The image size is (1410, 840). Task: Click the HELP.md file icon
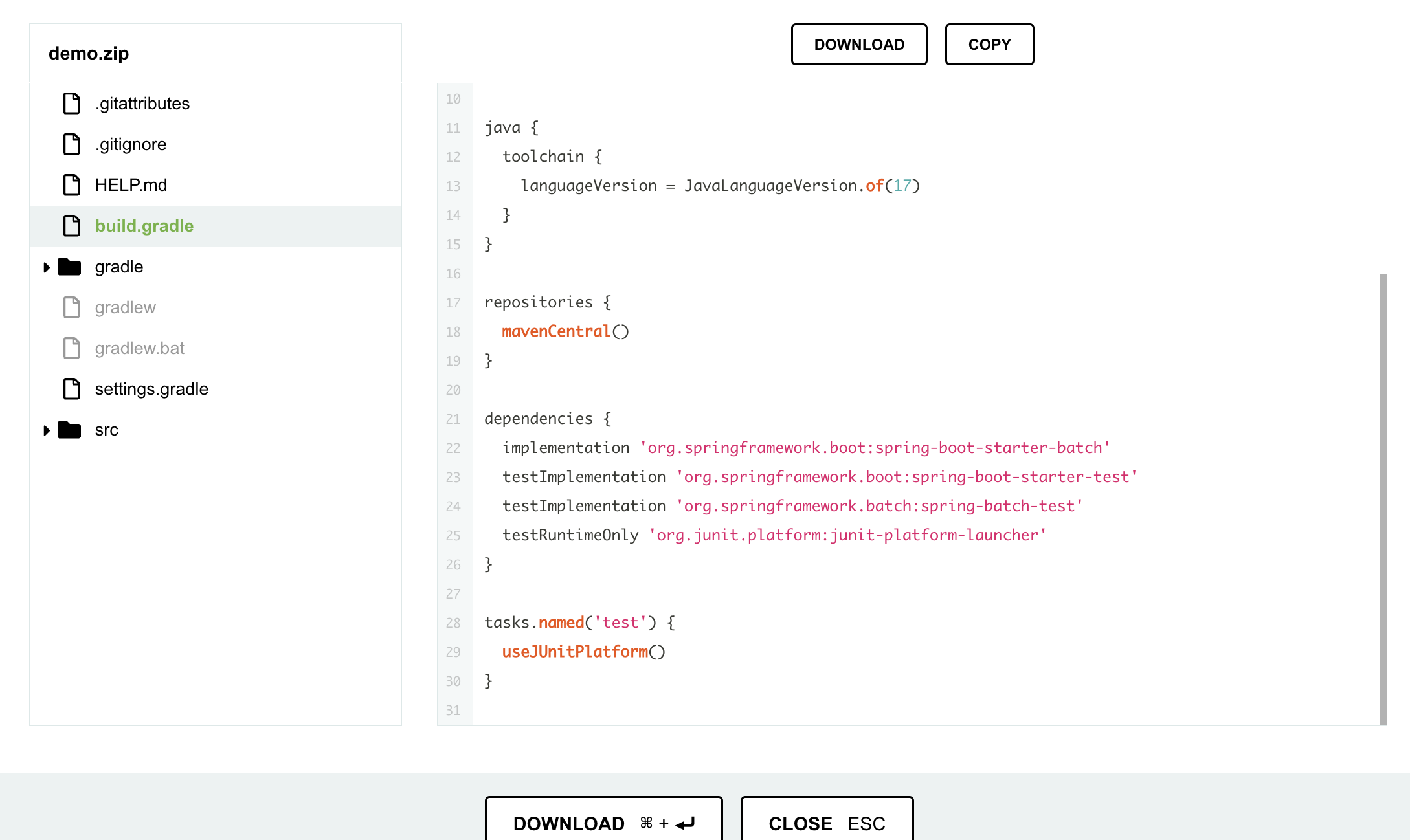(71, 185)
